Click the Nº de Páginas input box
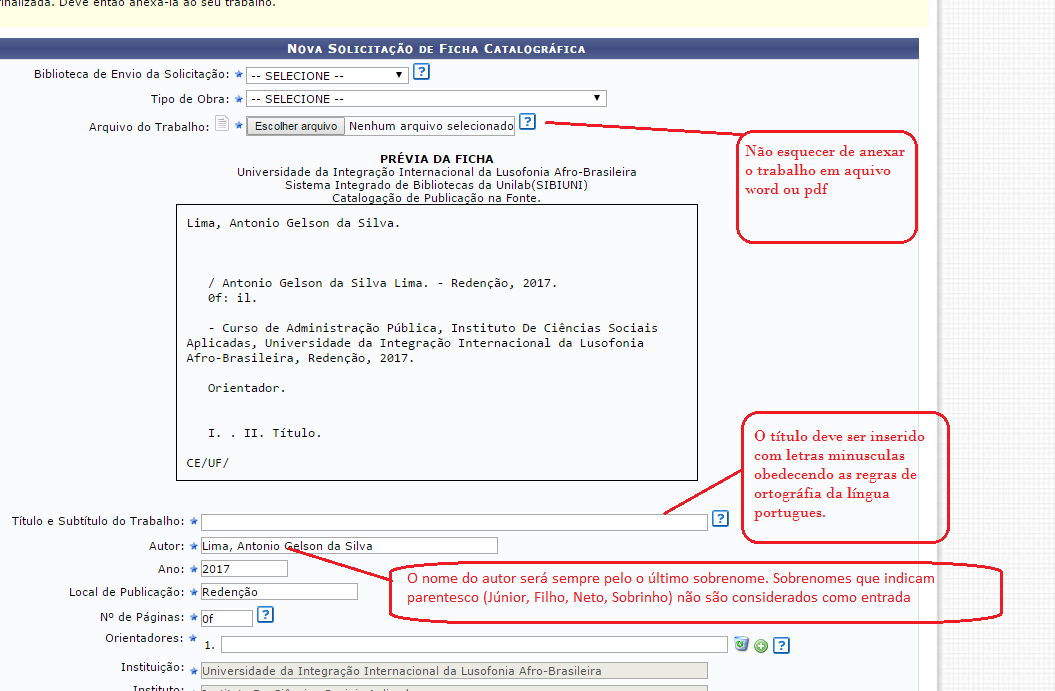 coord(226,618)
